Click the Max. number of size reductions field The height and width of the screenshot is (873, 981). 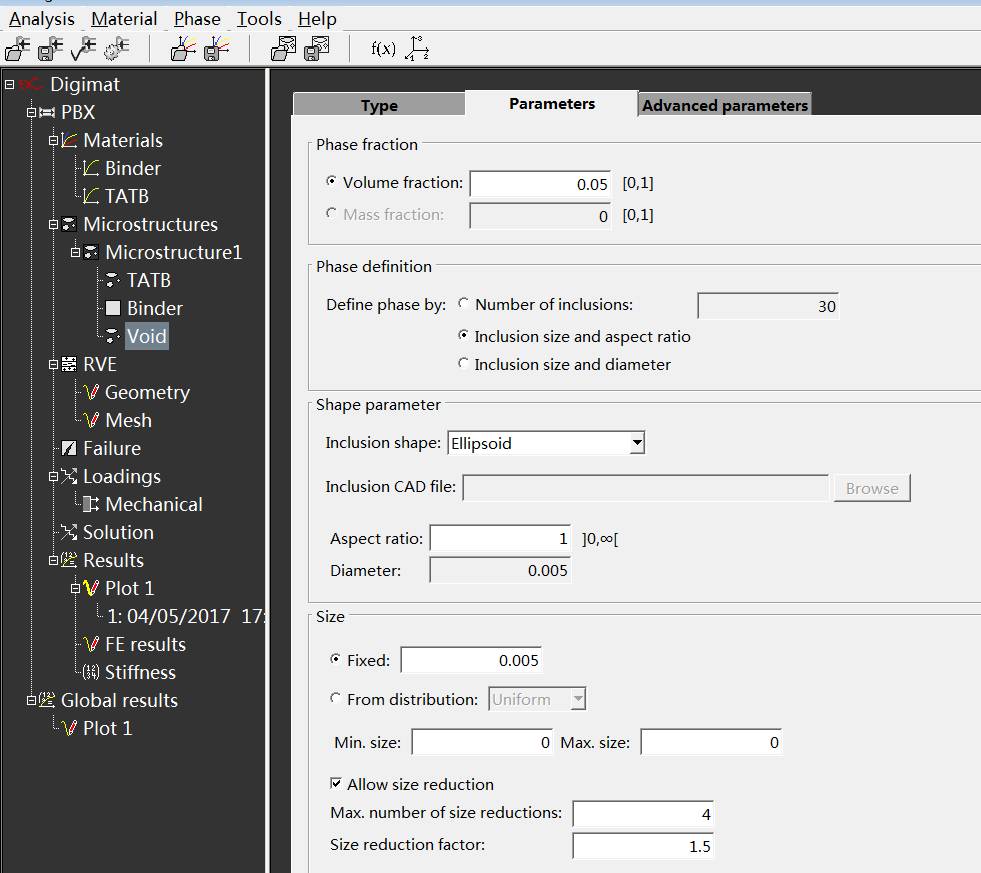pyautogui.click(x=643, y=814)
